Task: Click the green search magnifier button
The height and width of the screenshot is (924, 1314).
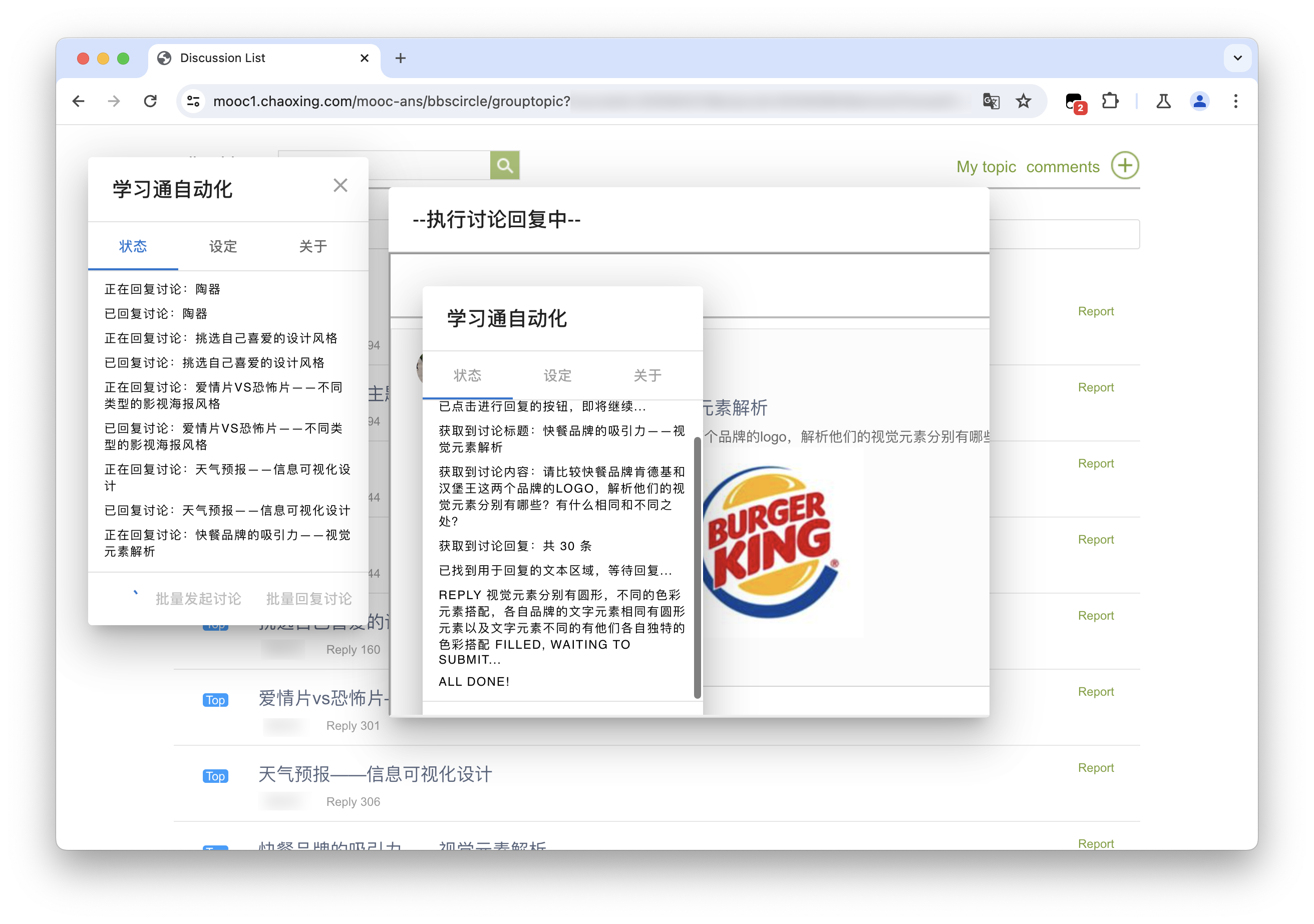Action: coord(504,165)
